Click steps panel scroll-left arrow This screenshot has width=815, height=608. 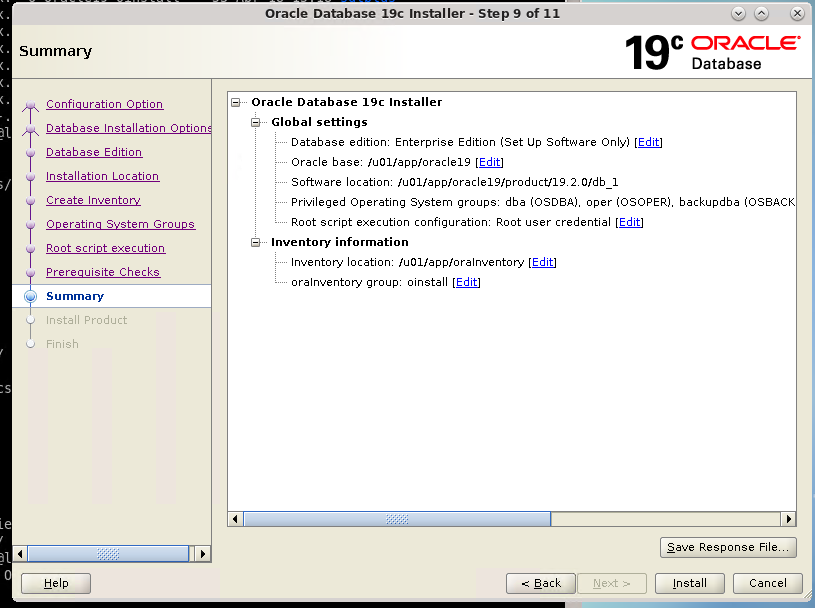click(x=20, y=554)
